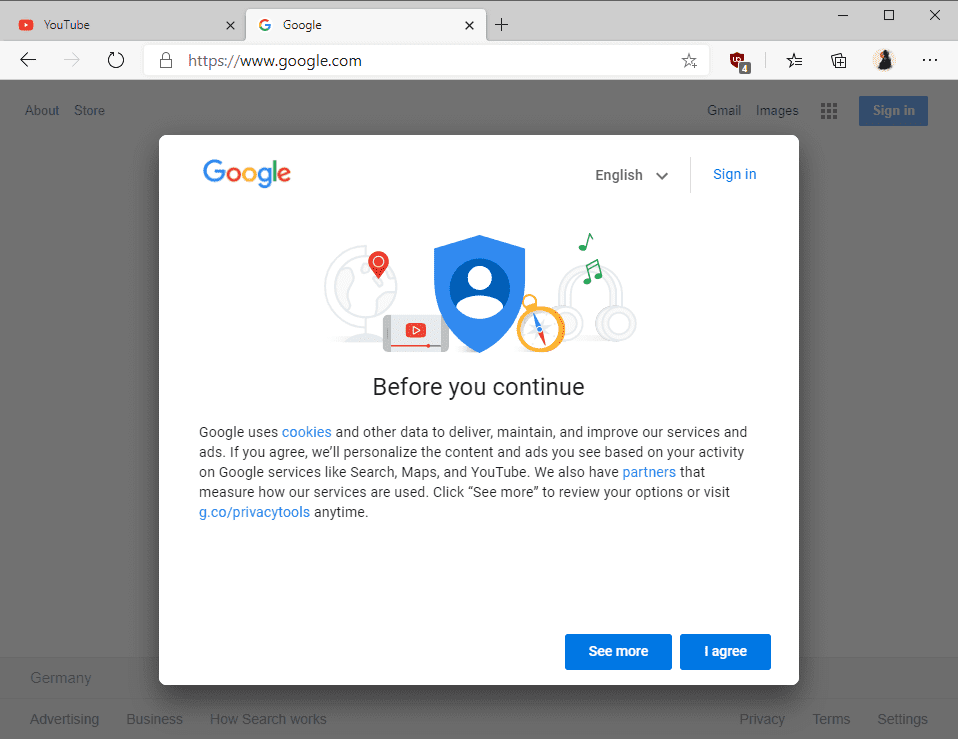
Task: Open a new browser tab
Action: coord(502,24)
